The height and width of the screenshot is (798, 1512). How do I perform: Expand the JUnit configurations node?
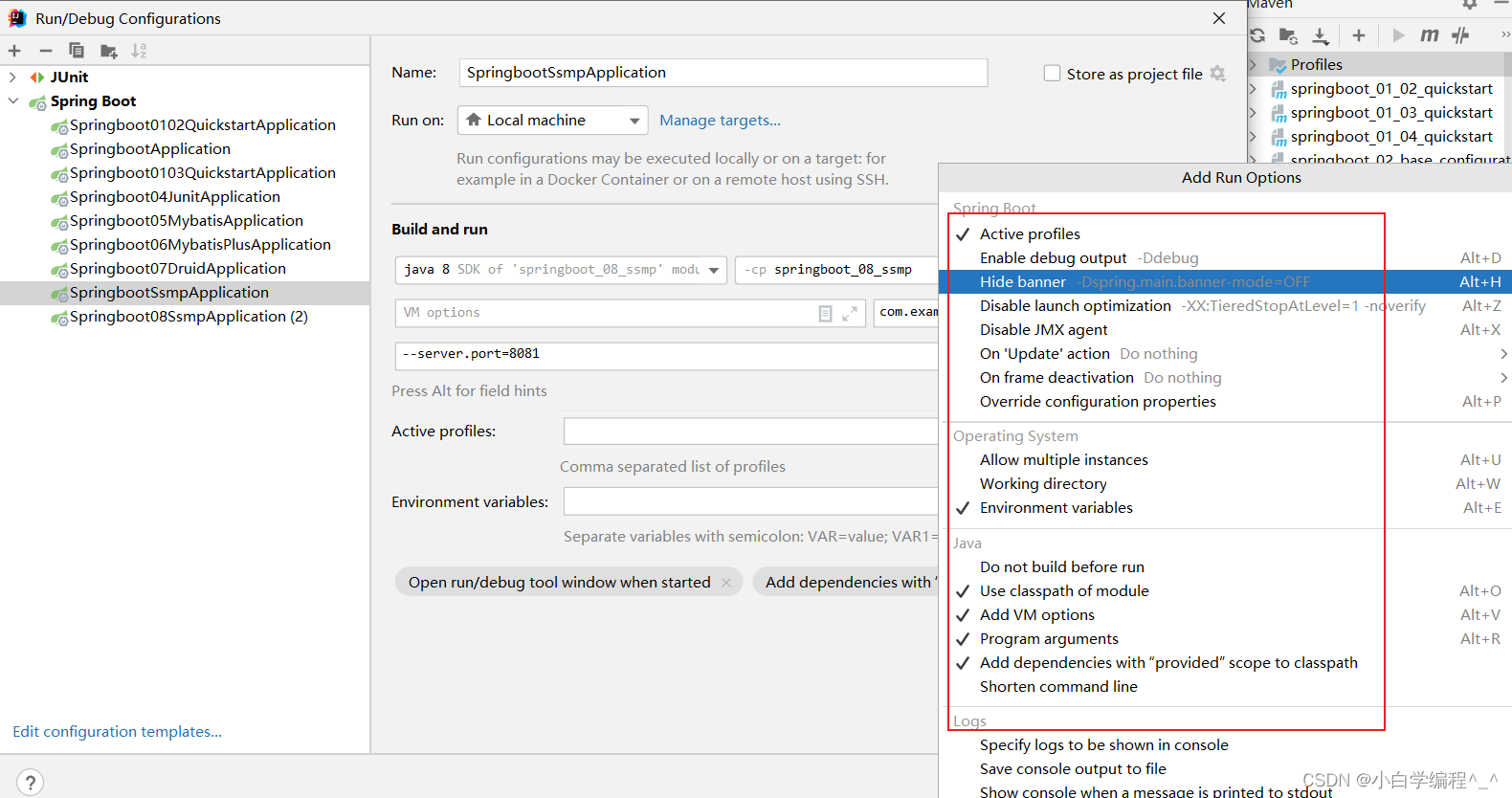pyautogui.click(x=12, y=77)
